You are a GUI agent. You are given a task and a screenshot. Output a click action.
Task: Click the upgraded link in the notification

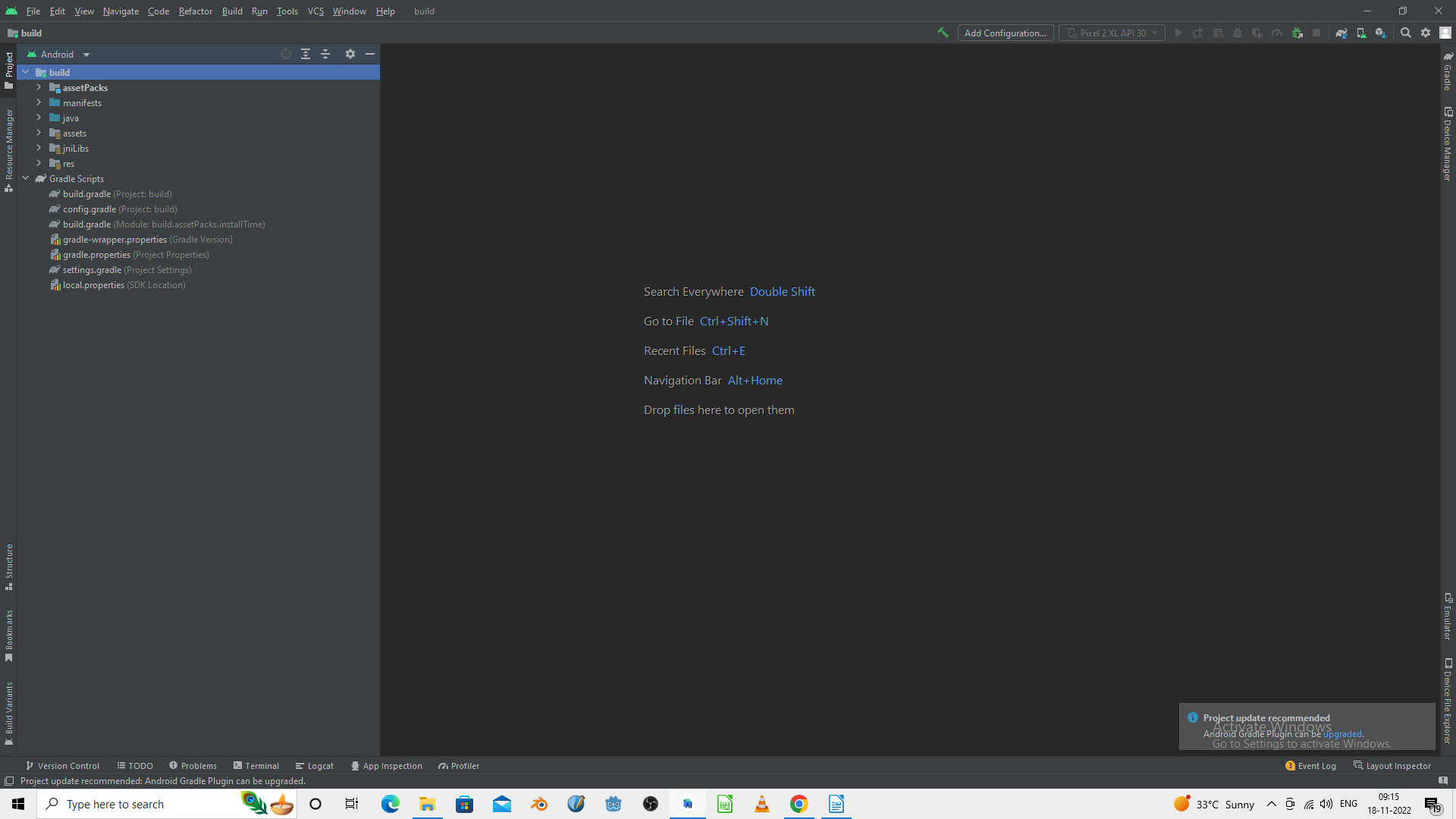click(x=1342, y=733)
